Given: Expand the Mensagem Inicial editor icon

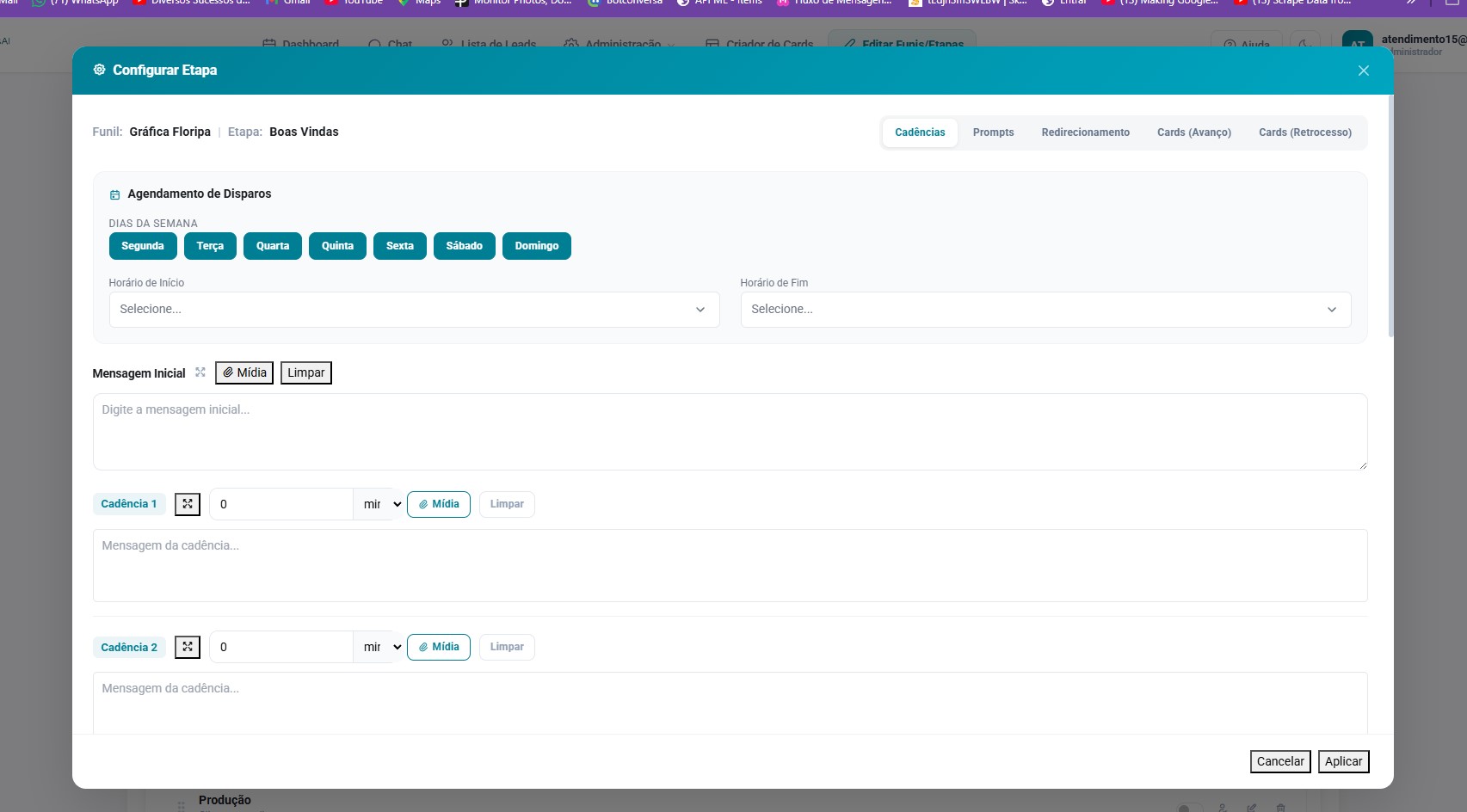Looking at the screenshot, I should (x=200, y=372).
